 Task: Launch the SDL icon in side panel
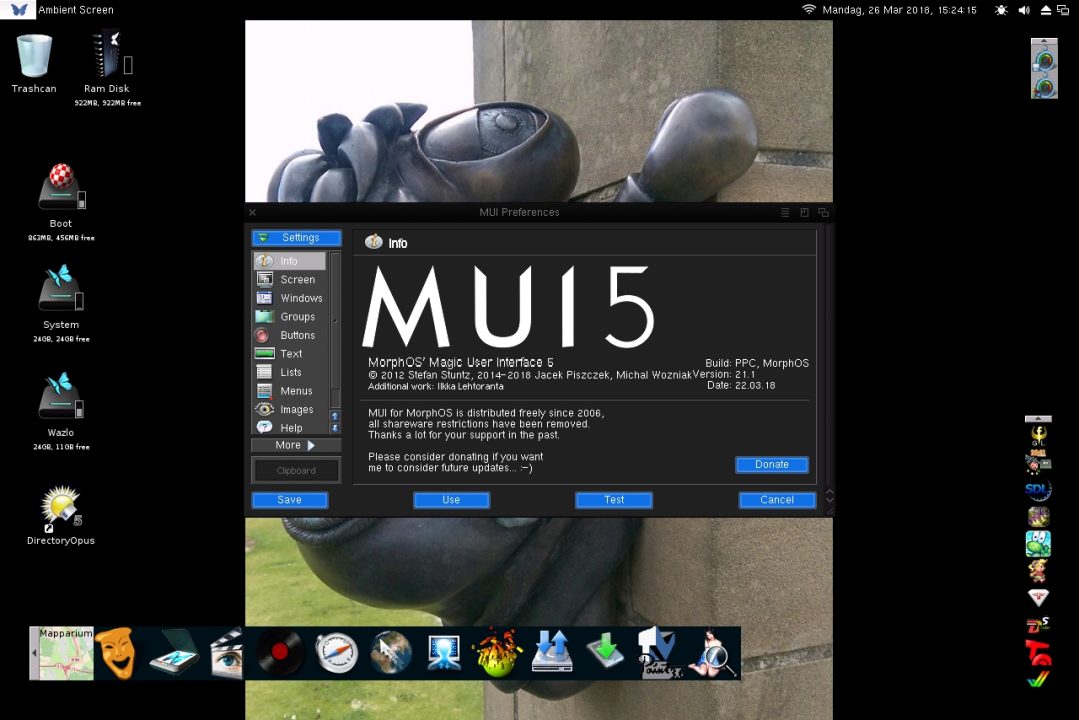pyautogui.click(x=1038, y=490)
